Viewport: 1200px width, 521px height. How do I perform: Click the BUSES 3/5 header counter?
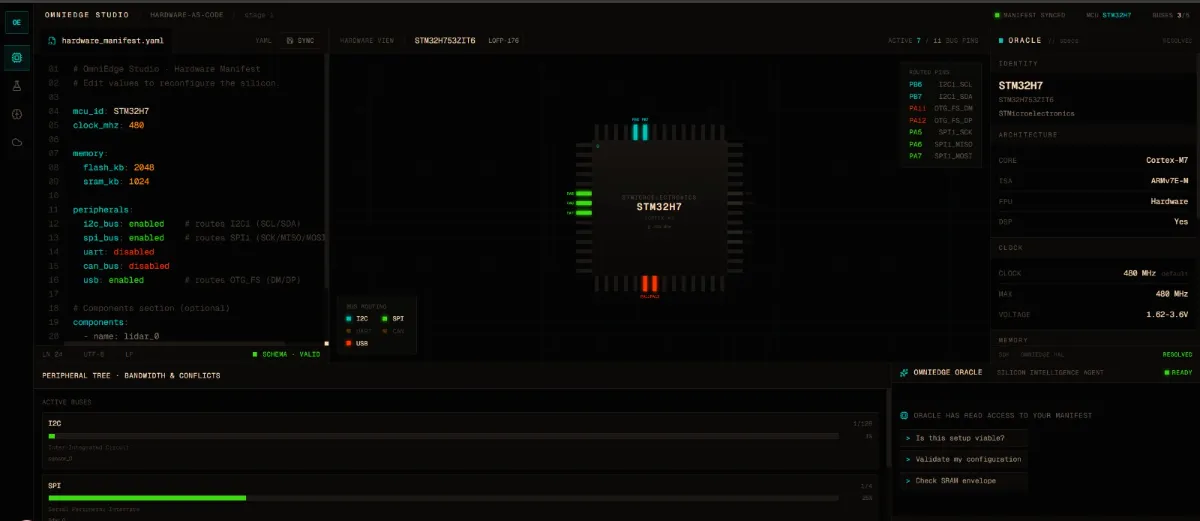point(1172,15)
